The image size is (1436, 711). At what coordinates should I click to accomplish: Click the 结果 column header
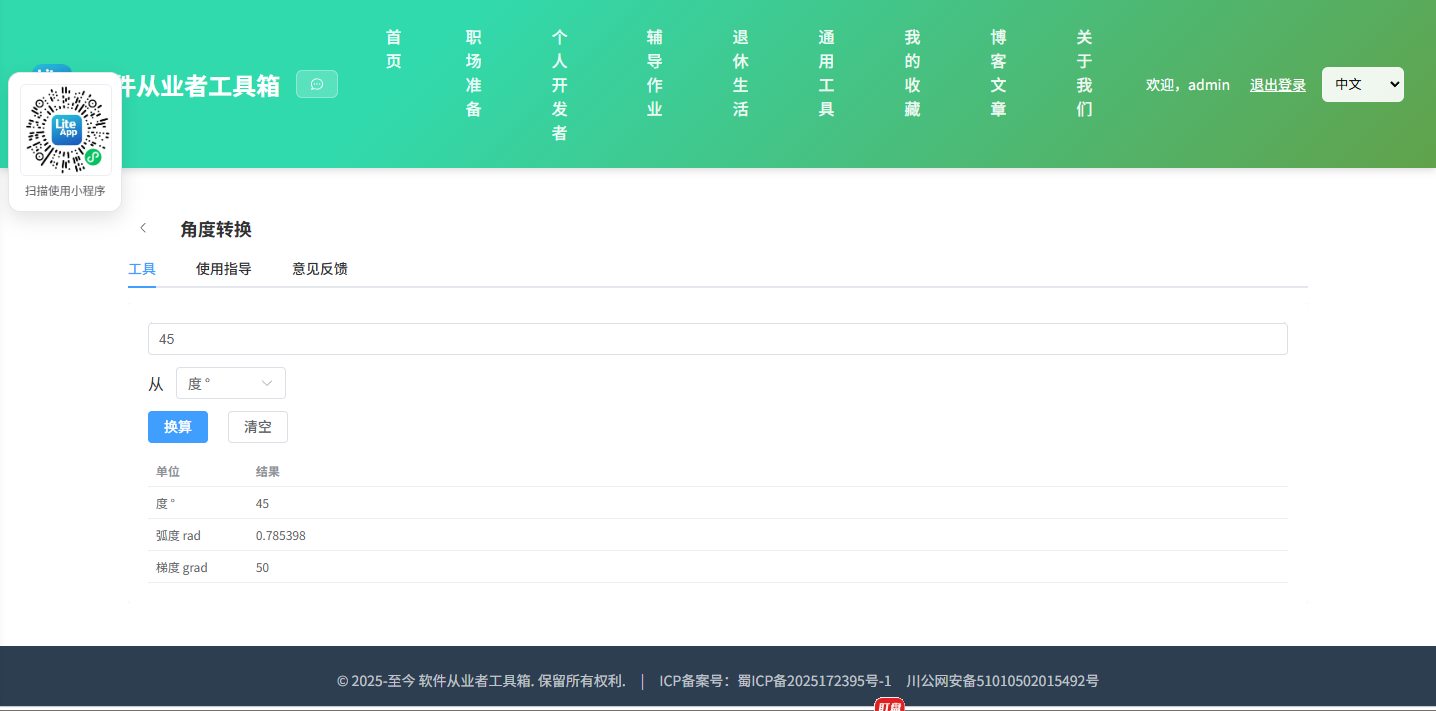pos(268,471)
